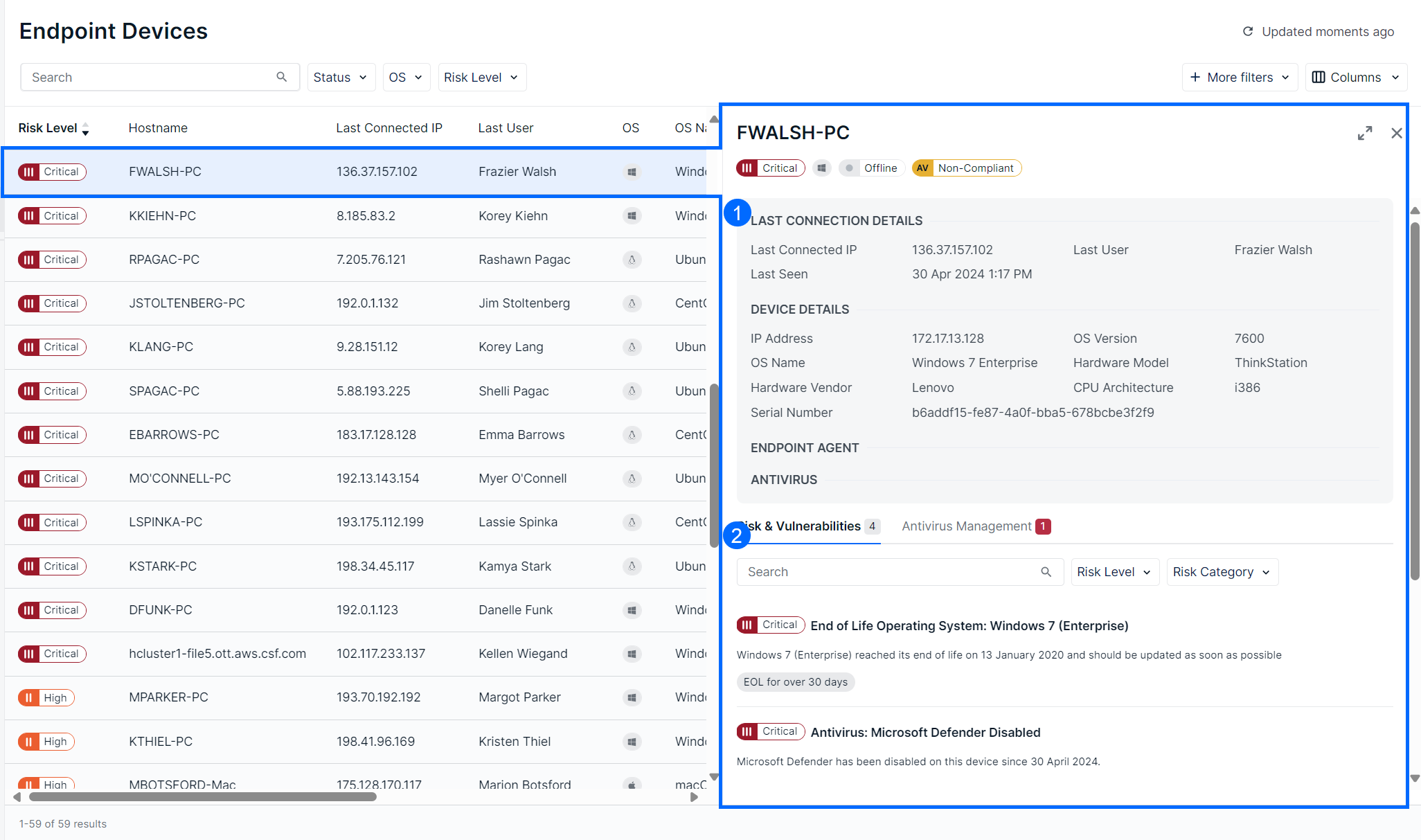Close the FWALSH-PC detail panel

(1396, 133)
